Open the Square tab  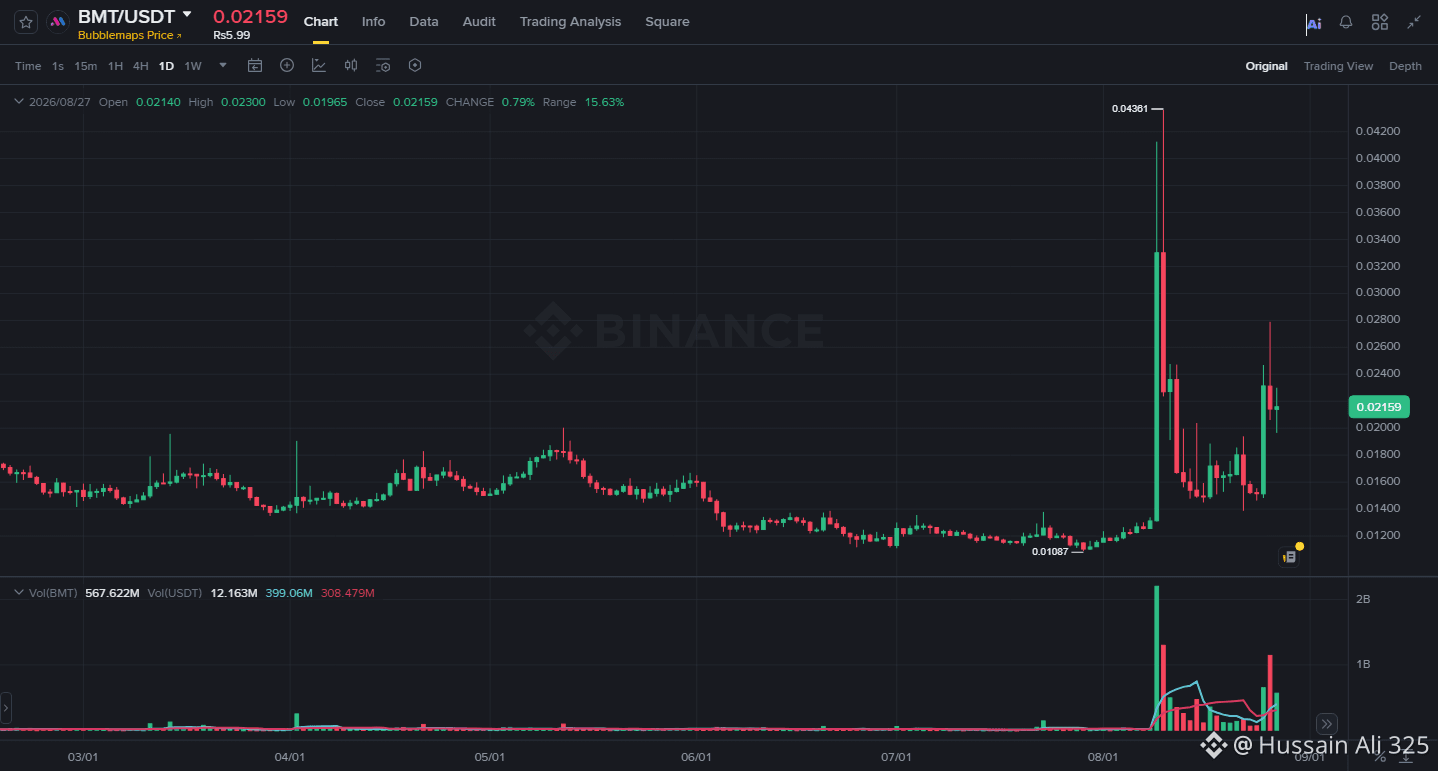pos(667,22)
